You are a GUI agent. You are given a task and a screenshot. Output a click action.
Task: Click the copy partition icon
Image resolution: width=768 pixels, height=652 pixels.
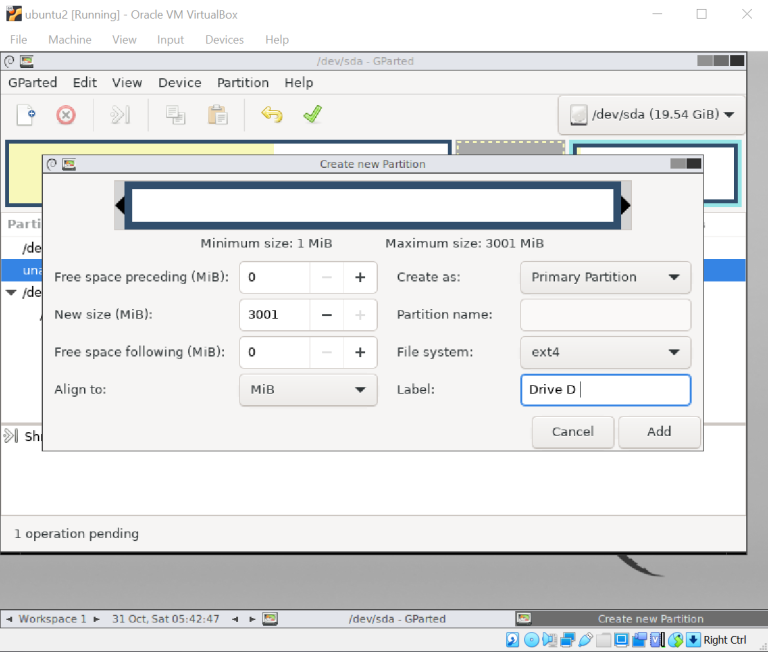pos(176,115)
